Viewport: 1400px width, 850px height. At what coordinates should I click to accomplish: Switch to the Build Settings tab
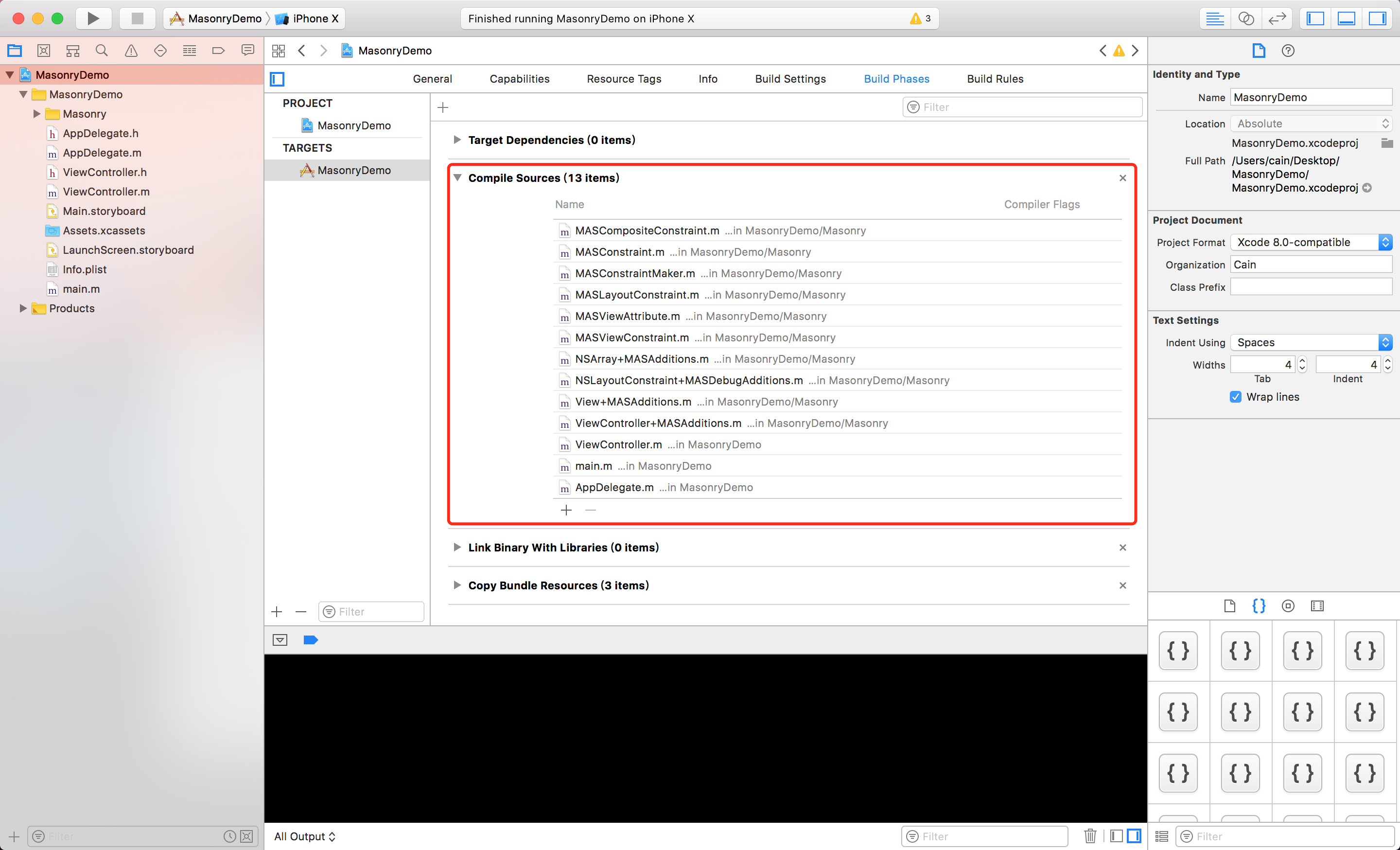coord(790,79)
